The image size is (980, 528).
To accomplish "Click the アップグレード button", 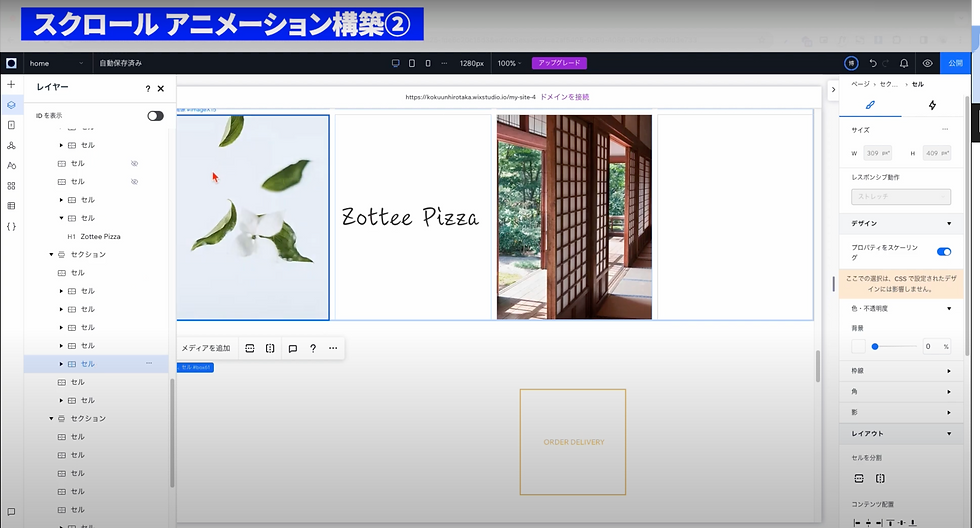I will point(559,63).
